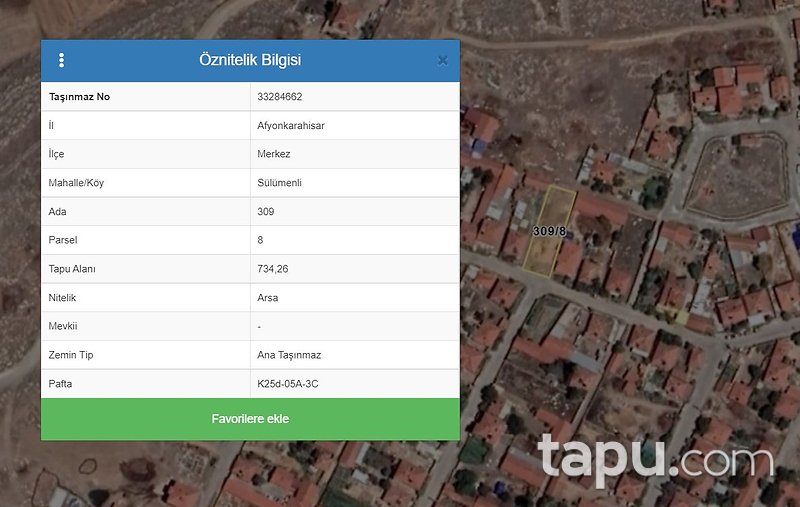This screenshot has height=507, width=800.
Task: Click the Pafta label
Action: coord(60,384)
